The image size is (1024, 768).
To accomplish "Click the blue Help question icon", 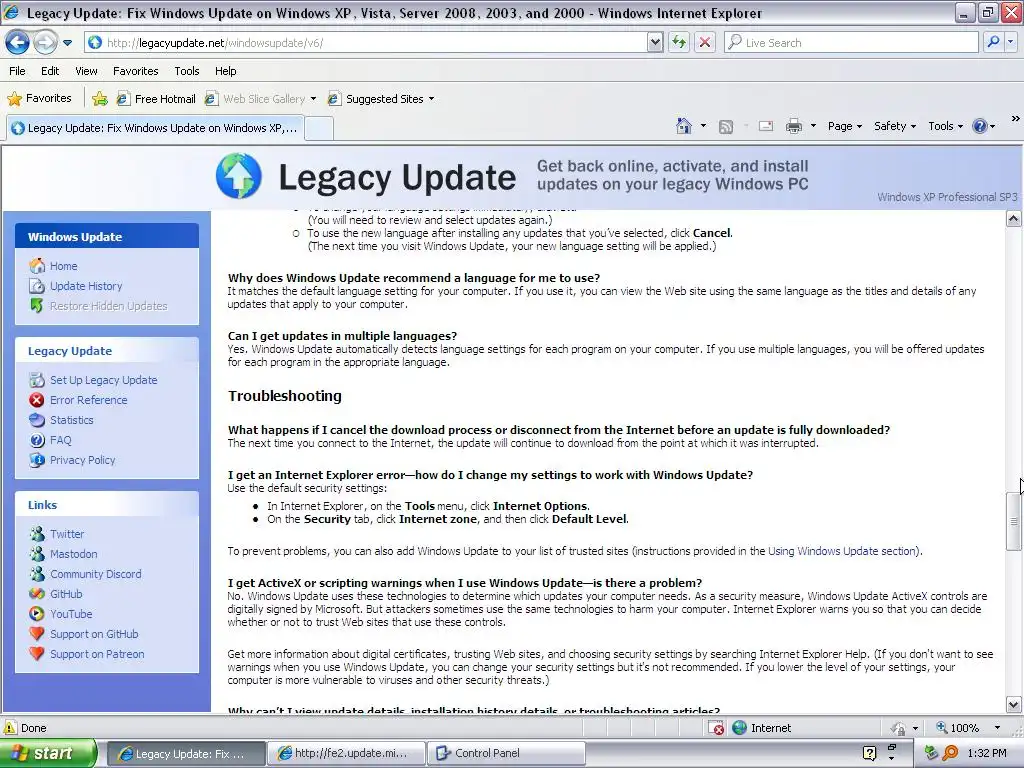I will click(x=980, y=126).
